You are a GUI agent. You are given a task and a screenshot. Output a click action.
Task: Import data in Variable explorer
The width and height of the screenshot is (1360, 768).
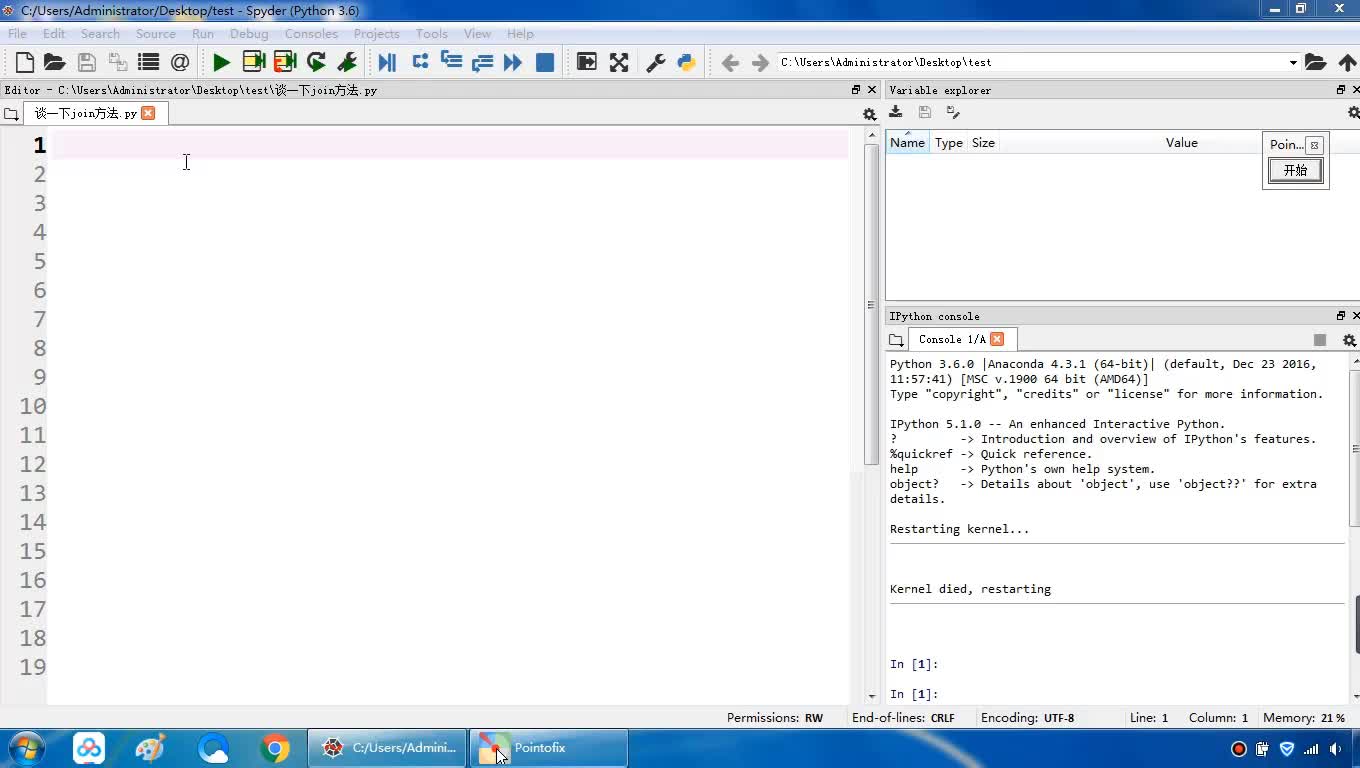(x=896, y=112)
